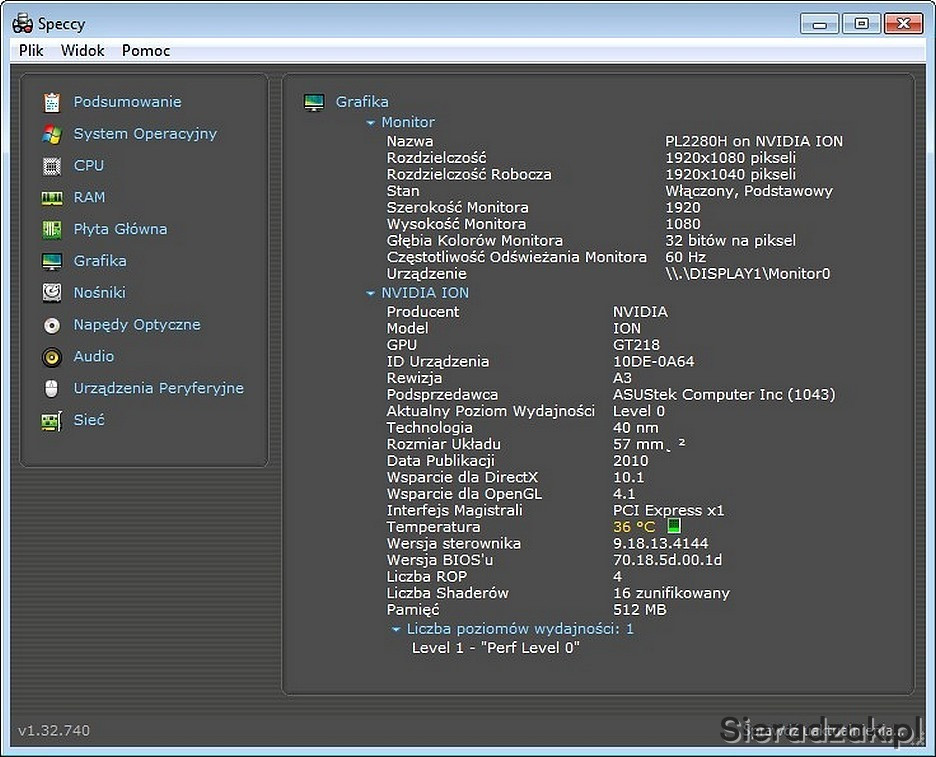936x757 pixels.
Task: Click the Speccy title bar app icon
Action: [23, 24]
